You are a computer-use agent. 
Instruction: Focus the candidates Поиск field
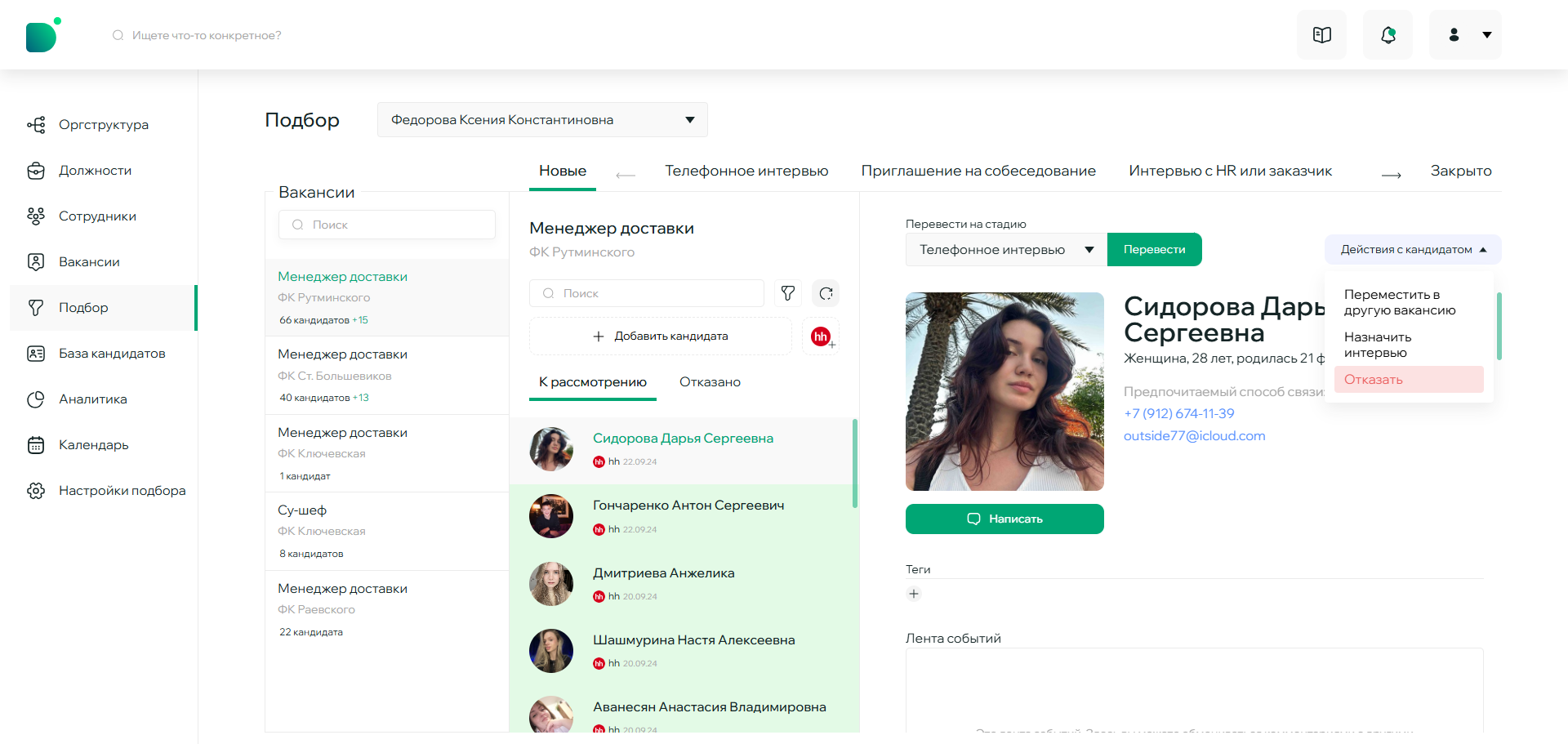647,293
